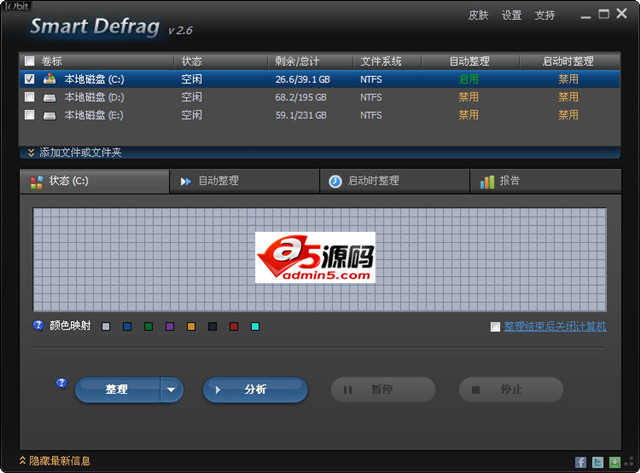Click the bar chart icon on 报告 tab
The width and height of the screenshot is (640, 473).
coord(487,182)
